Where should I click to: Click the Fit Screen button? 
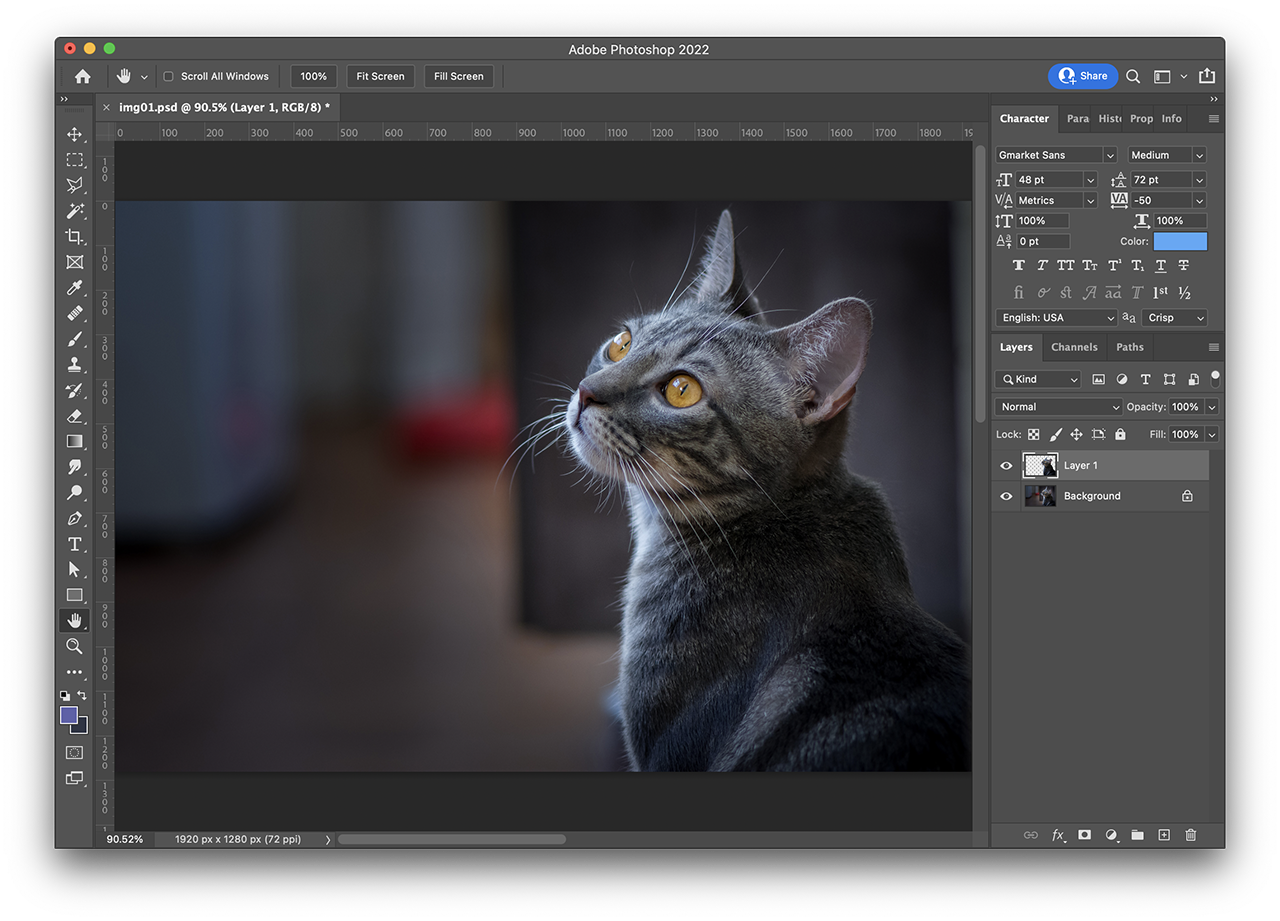[380, 76]
